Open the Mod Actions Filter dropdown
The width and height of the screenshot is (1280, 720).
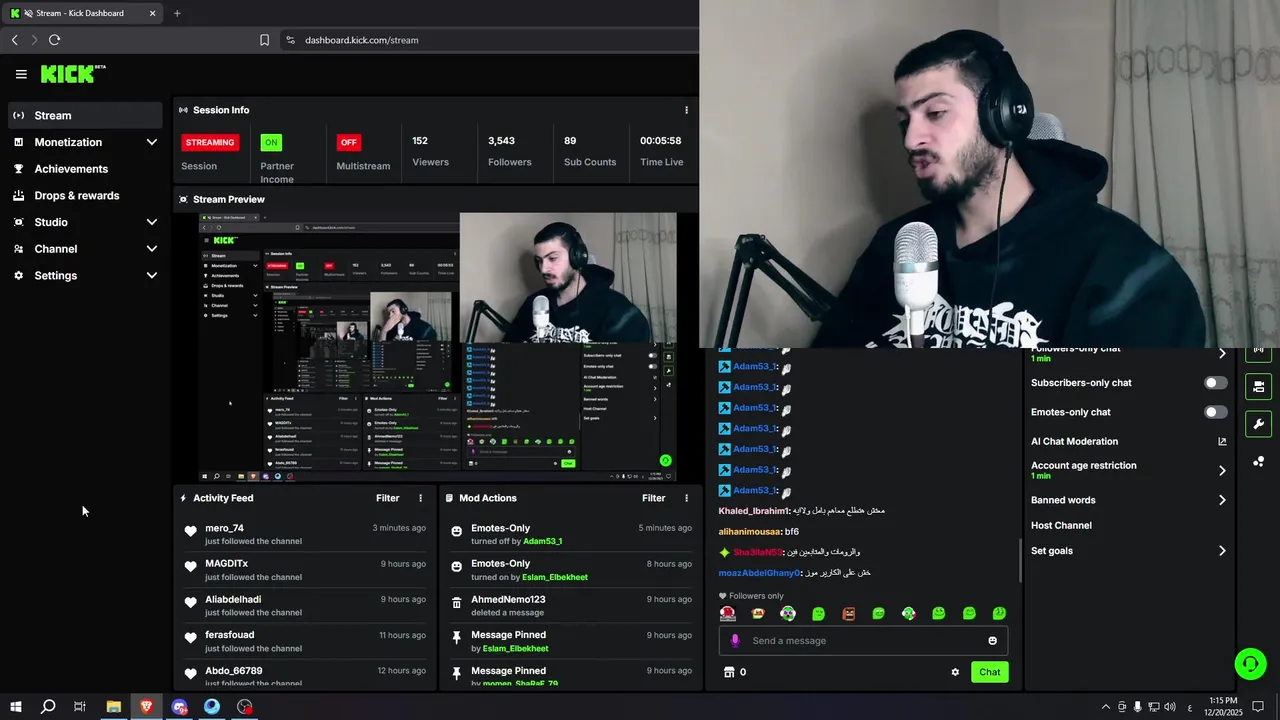(653, 498)
